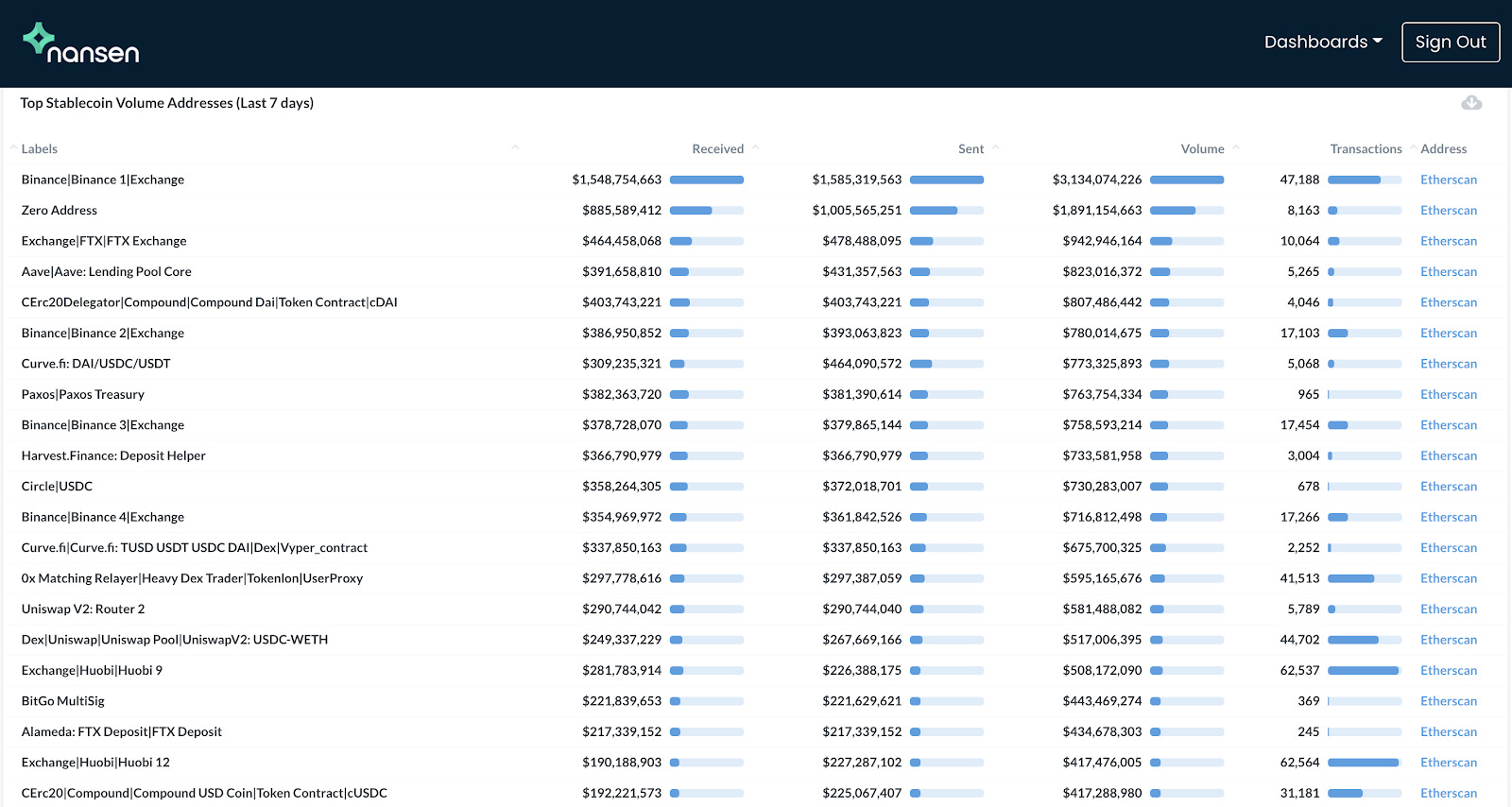This screenshot has height=807, width=1512.
Task: Click the Sign Out button
Action: pyautogui.click(x=1451, y=43)
